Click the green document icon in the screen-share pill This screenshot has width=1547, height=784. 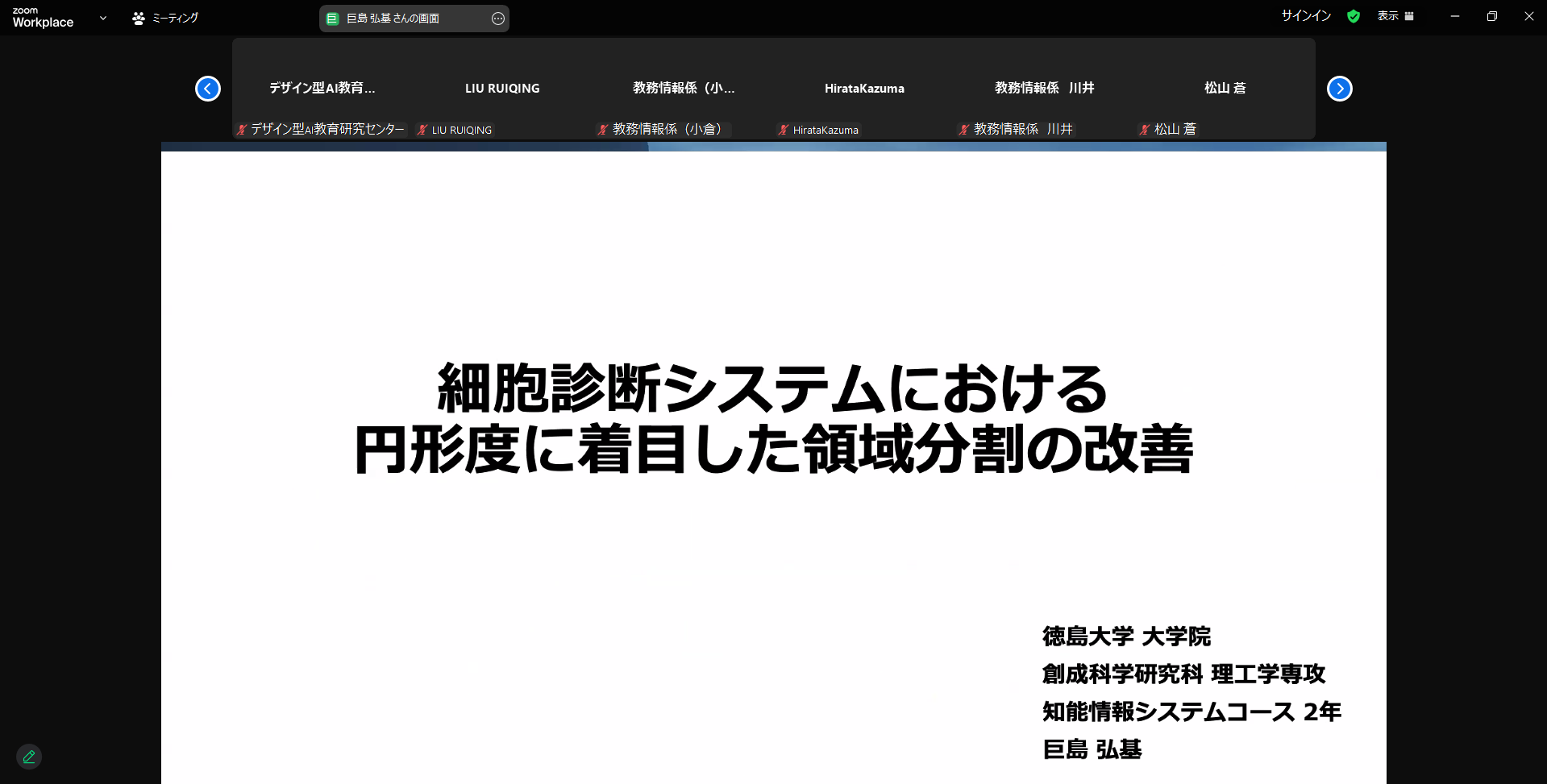click(x=331, y=18)
